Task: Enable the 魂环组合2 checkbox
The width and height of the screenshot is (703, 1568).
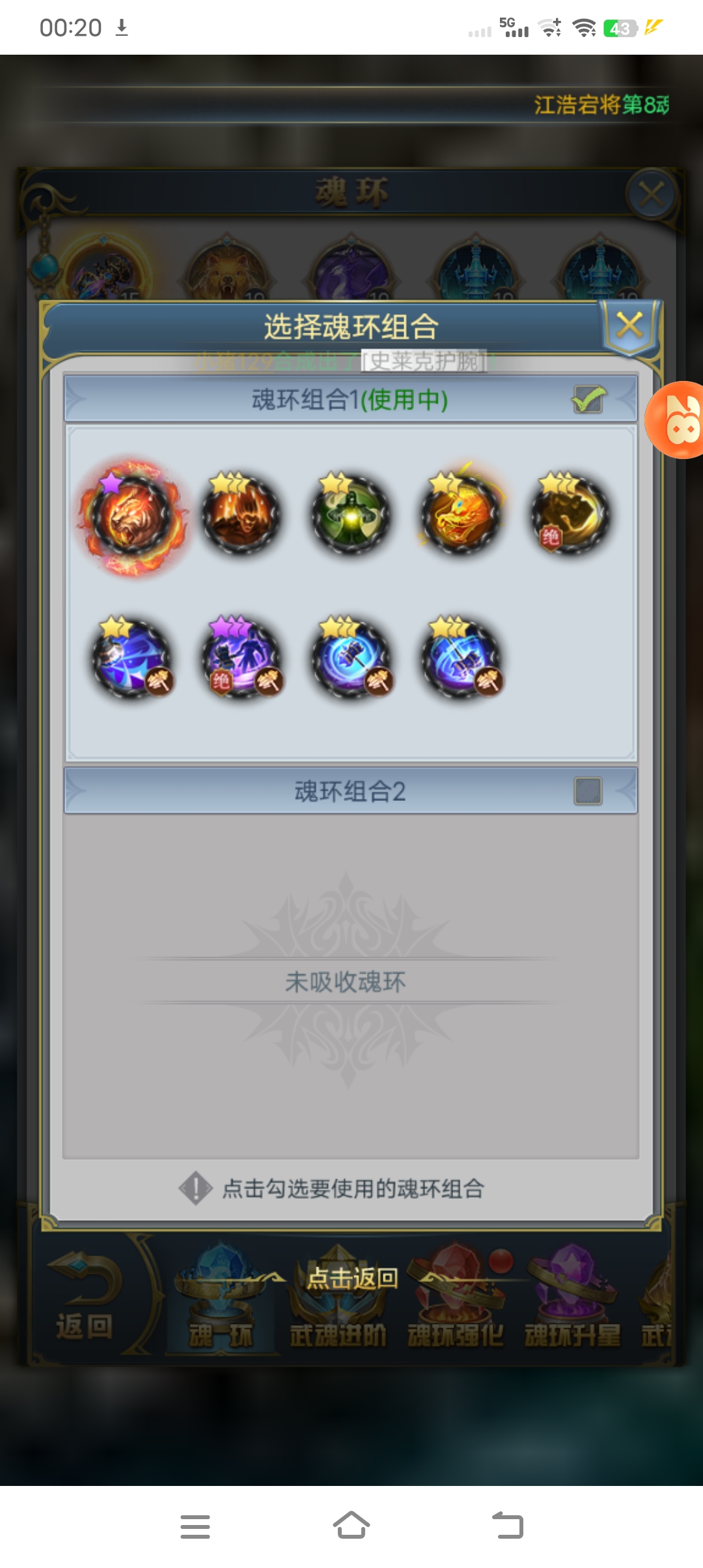Action: [x=588, y=791]
